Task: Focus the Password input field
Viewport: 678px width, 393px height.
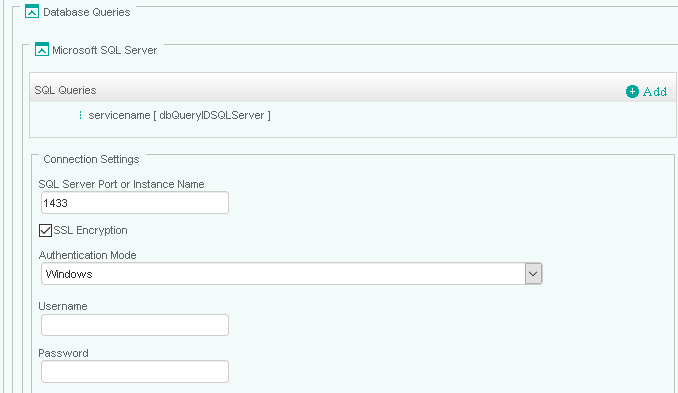Action: 134,371
